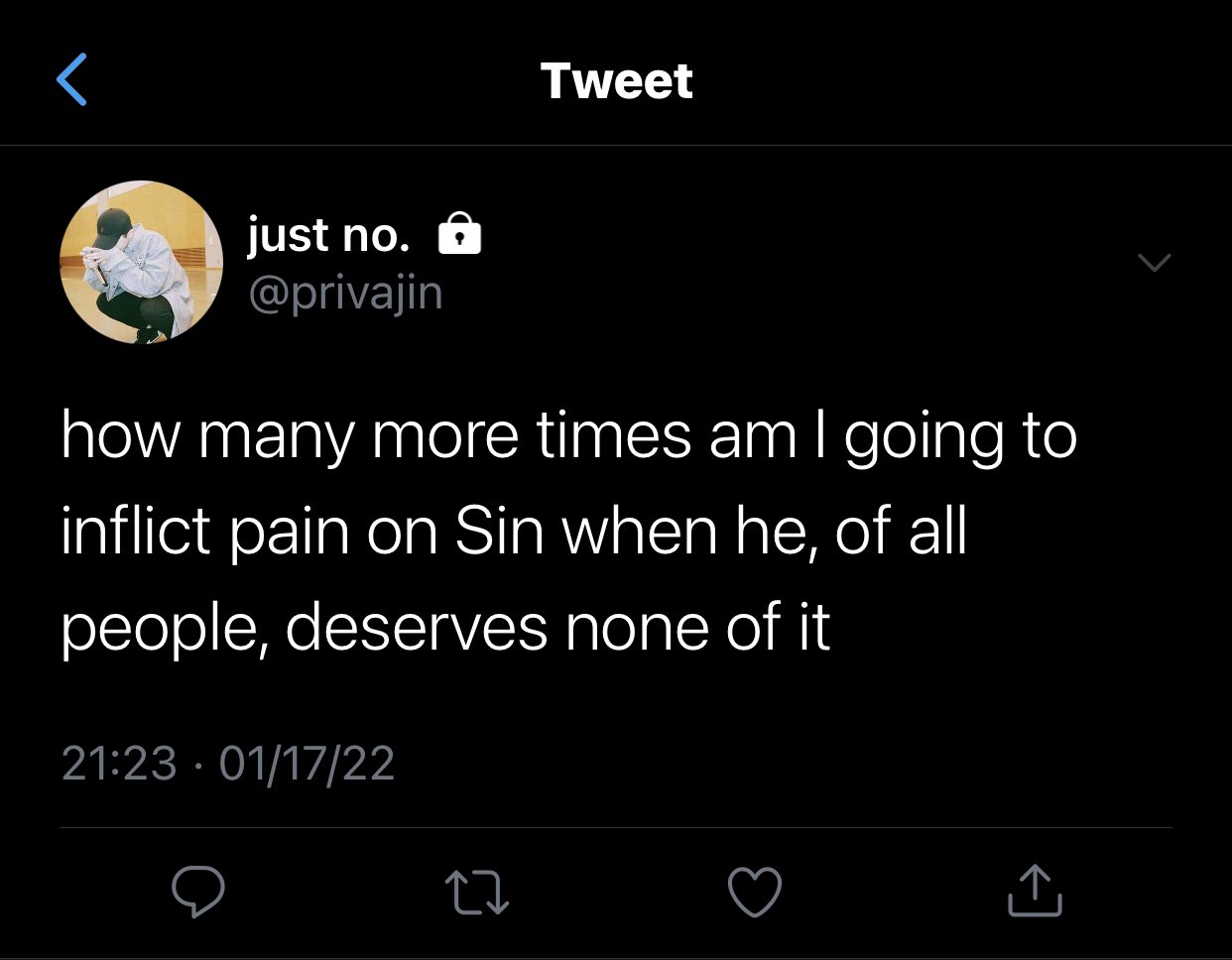1232x960 pixels.
Task: Like the tweet with the heart icon
Action: click(x=755, y=891)
